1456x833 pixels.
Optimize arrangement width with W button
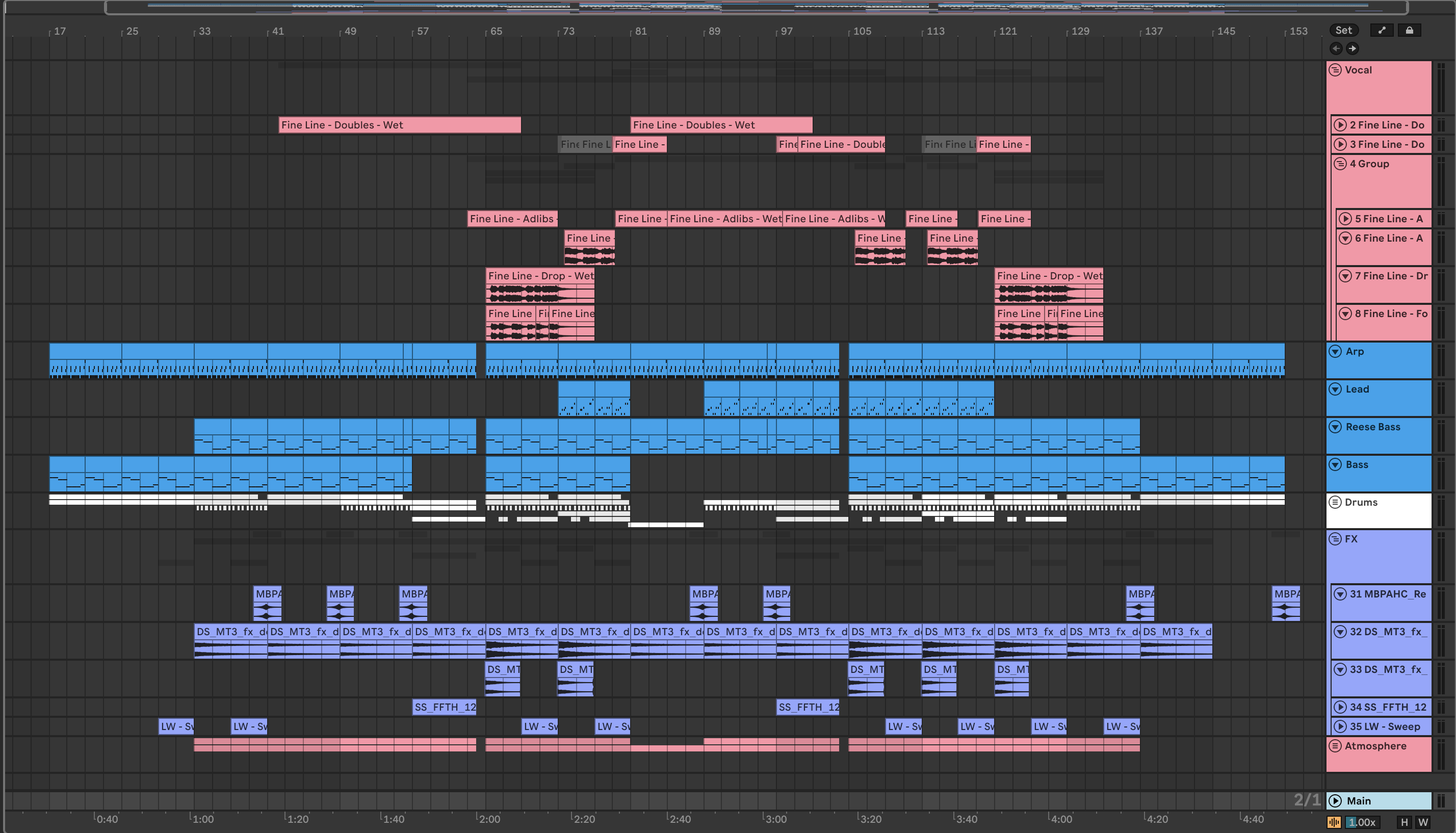click(x=1423, y=822)
